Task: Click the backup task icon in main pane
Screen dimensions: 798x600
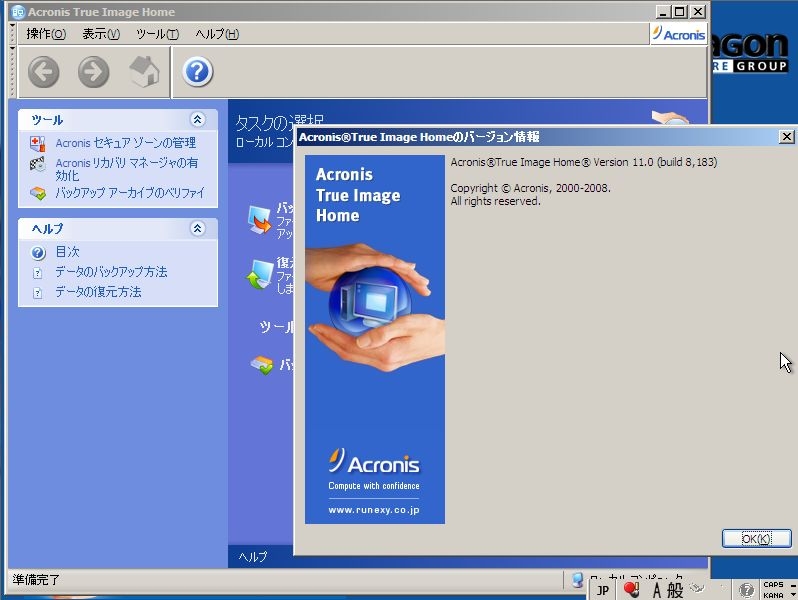Action: point(260,220)
